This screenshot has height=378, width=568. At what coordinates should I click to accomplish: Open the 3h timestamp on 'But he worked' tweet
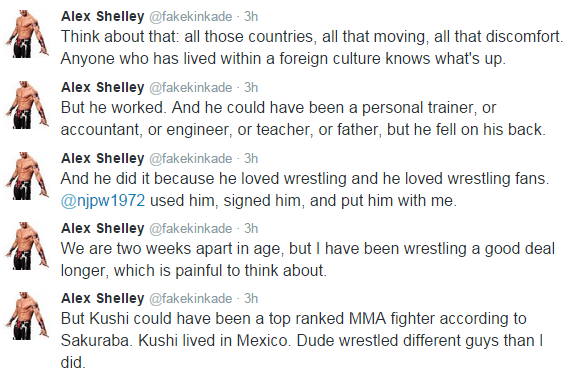(x=251, y=87)
